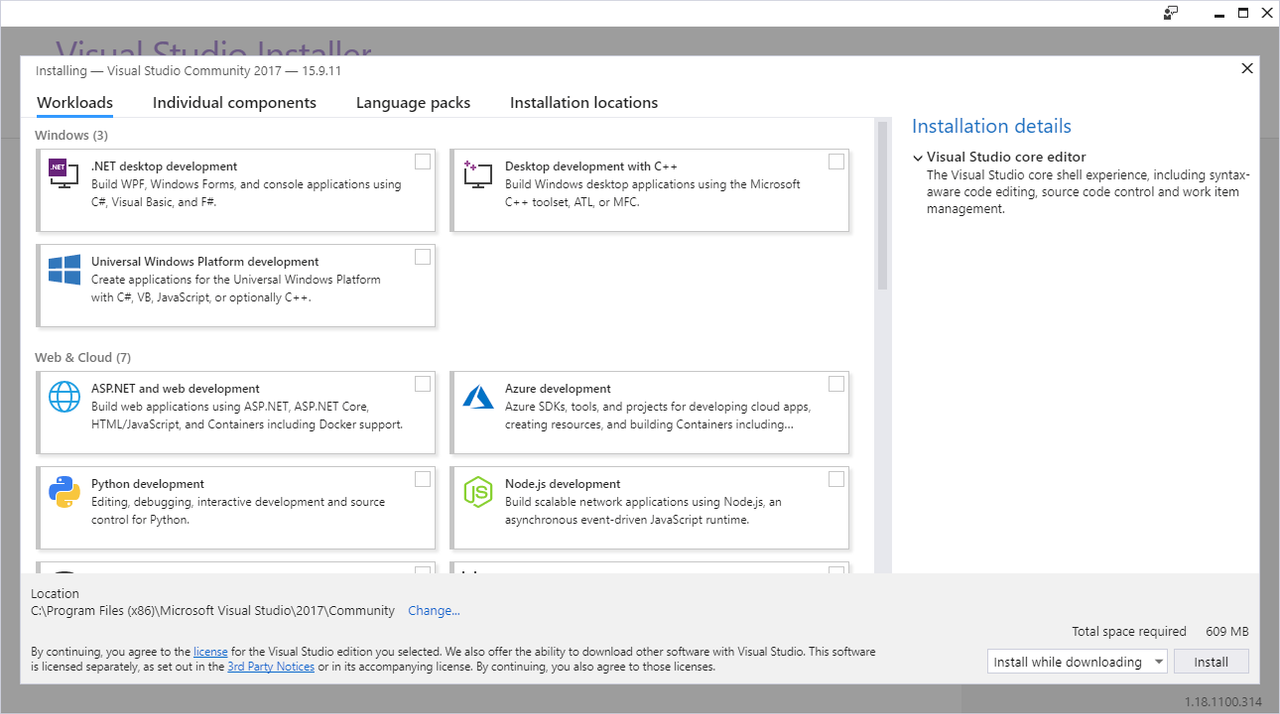This screenshot has height=714, width=1280.
Task: Open the Language packs tab
Action: (x=413, y=103)
